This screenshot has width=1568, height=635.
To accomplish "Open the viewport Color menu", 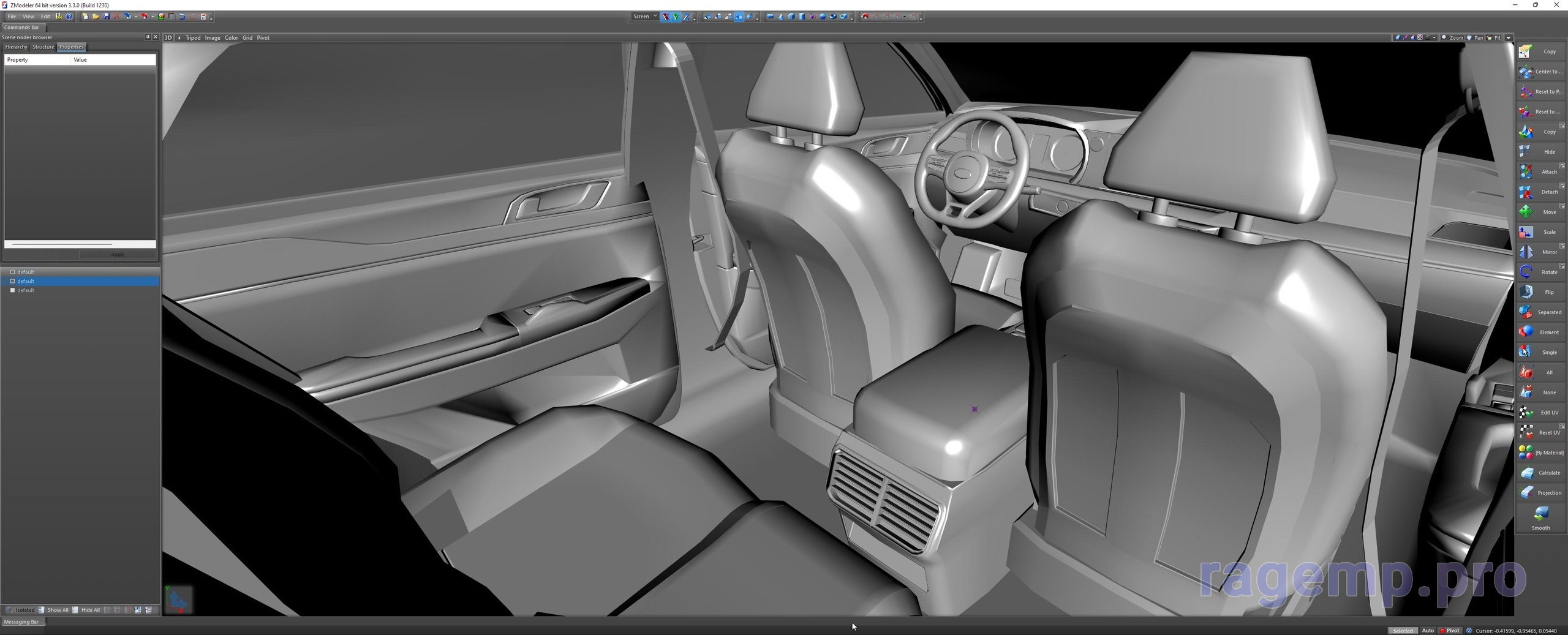I will click(x=231, y=38).
